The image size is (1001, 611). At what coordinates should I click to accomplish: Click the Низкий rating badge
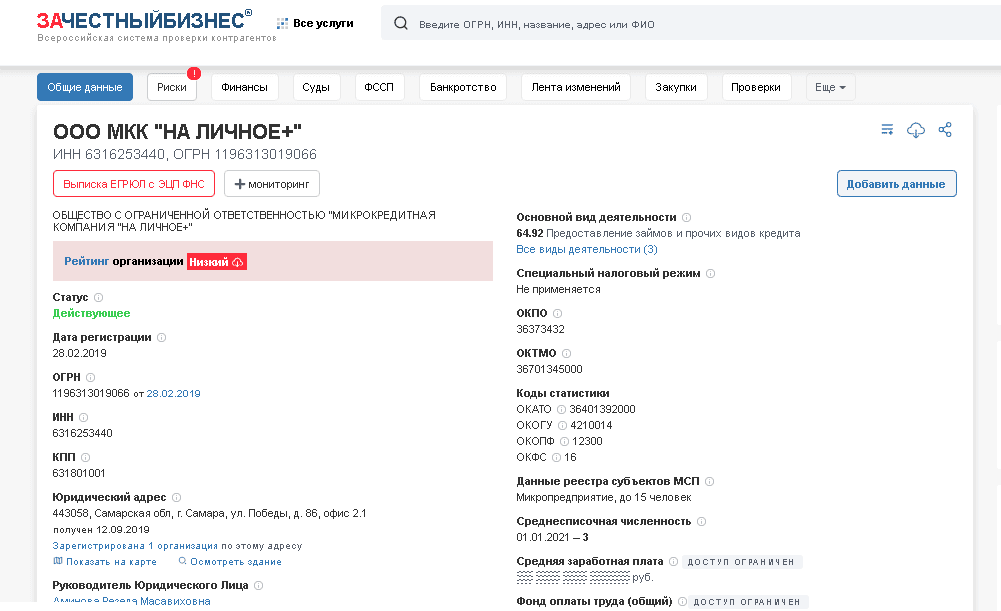217,261
